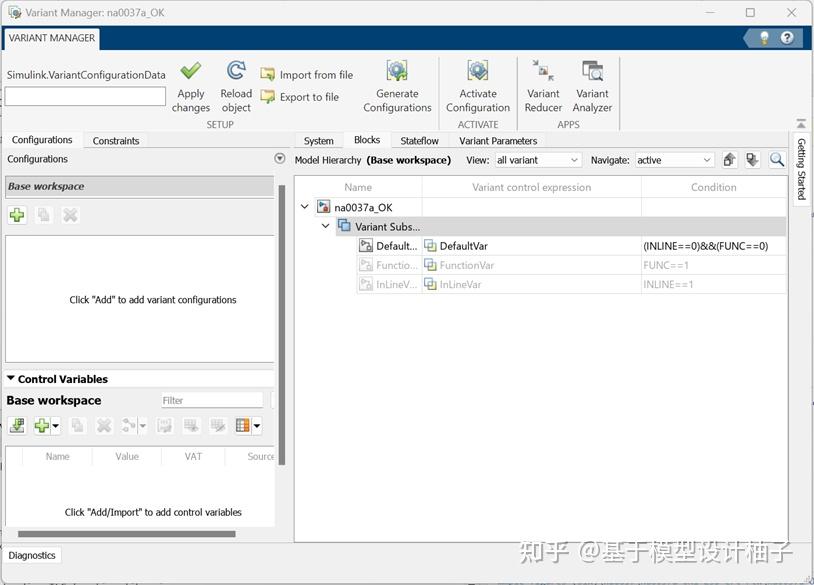Select the Base workspace configuration row

(140, 186)
